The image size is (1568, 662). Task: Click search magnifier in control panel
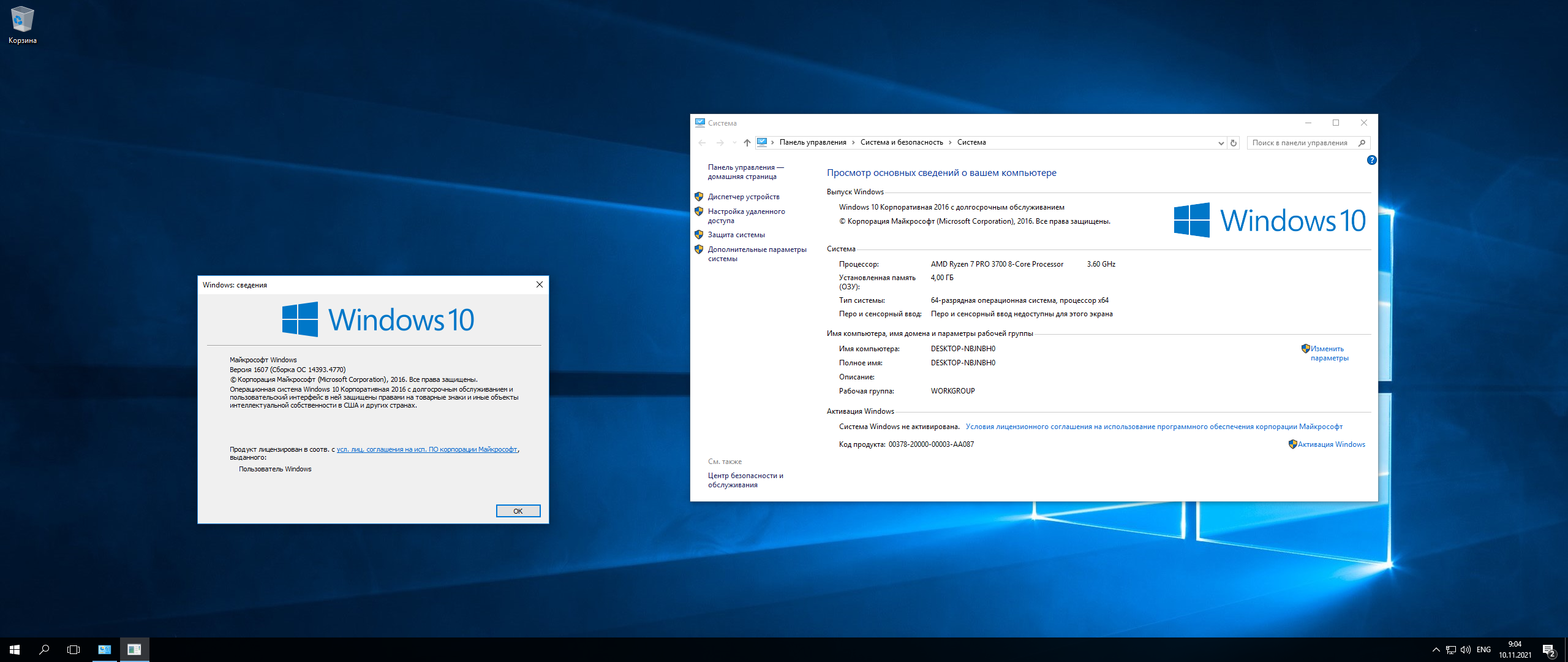(1362, 143)
